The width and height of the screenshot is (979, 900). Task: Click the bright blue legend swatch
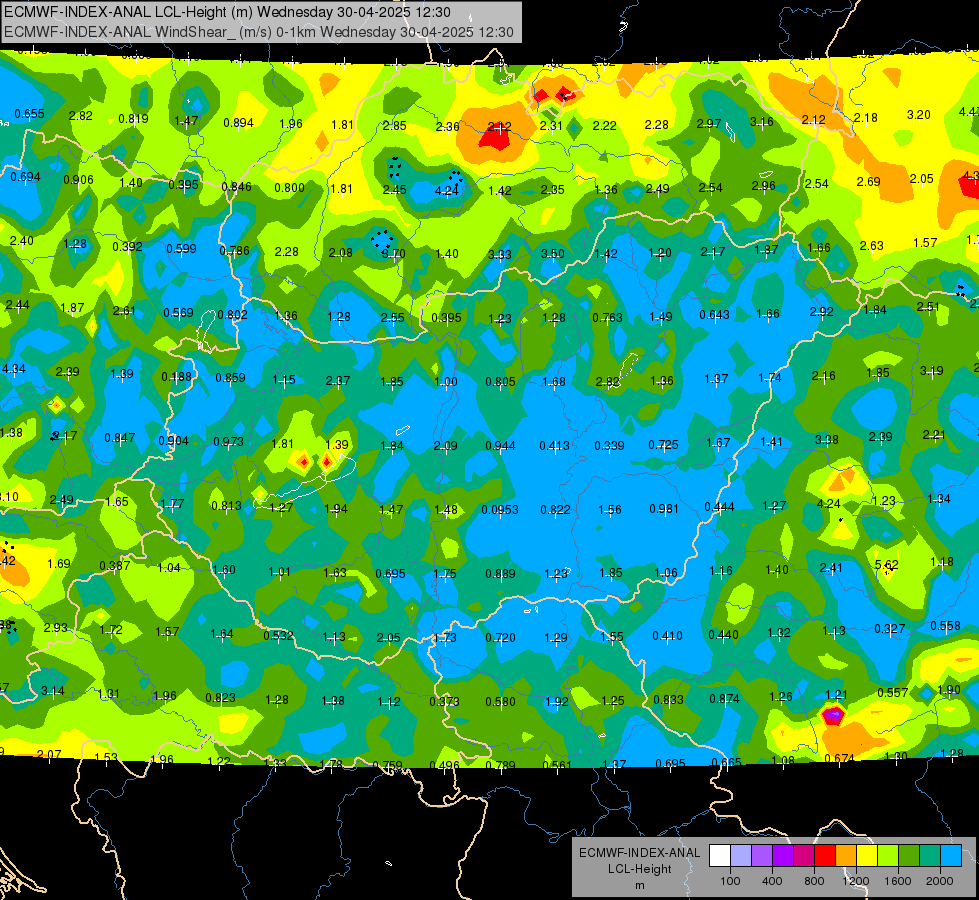(951, 855)
